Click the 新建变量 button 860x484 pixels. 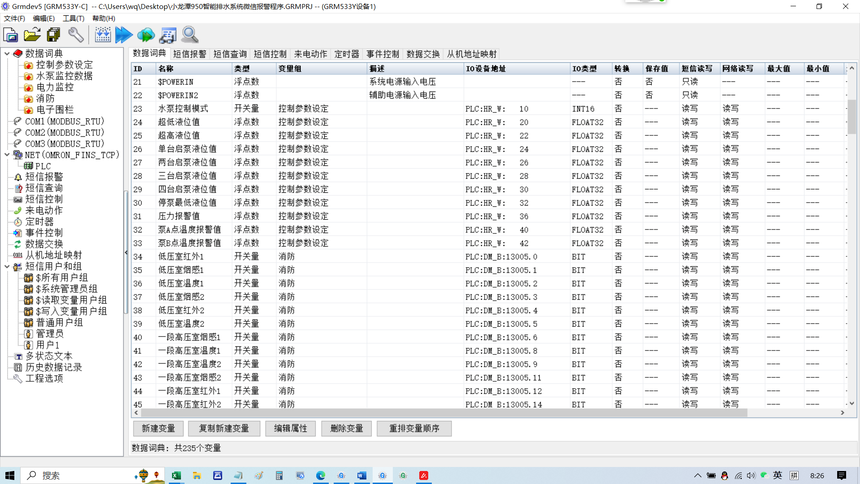coord(158,429)
